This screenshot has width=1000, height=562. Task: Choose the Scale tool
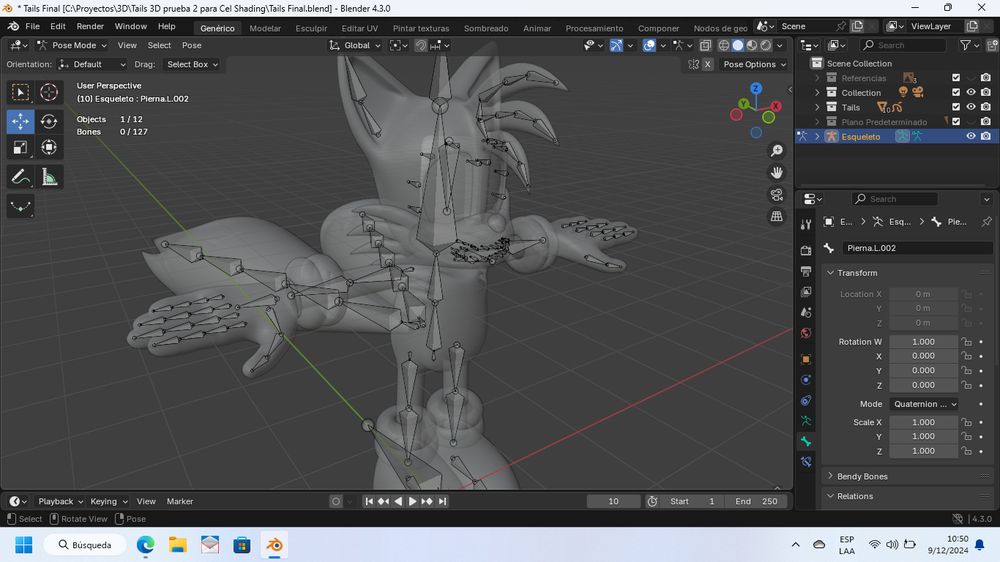(x=20, y=148)
